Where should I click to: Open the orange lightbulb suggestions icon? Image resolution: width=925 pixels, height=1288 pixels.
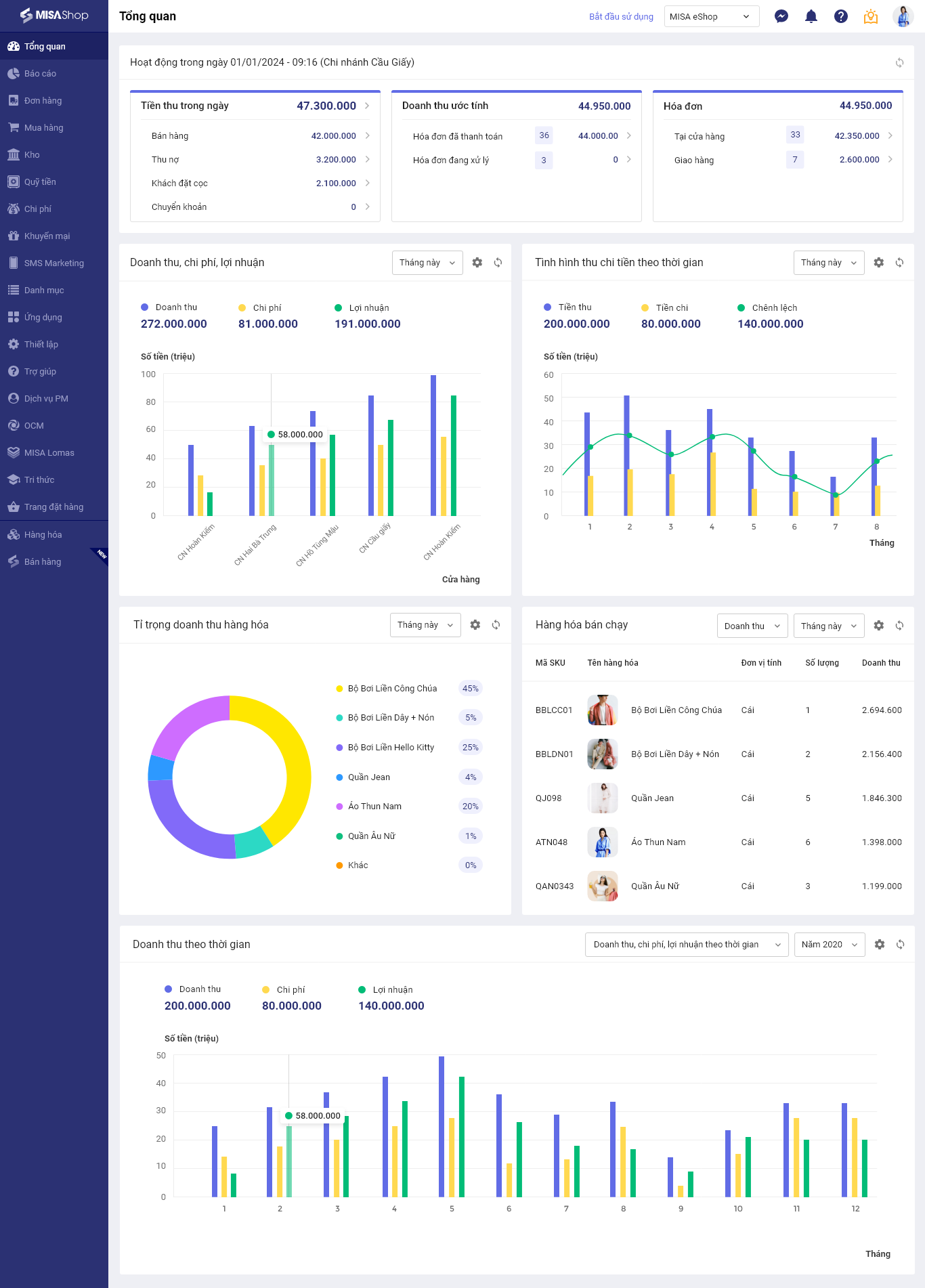pos(871,16)
